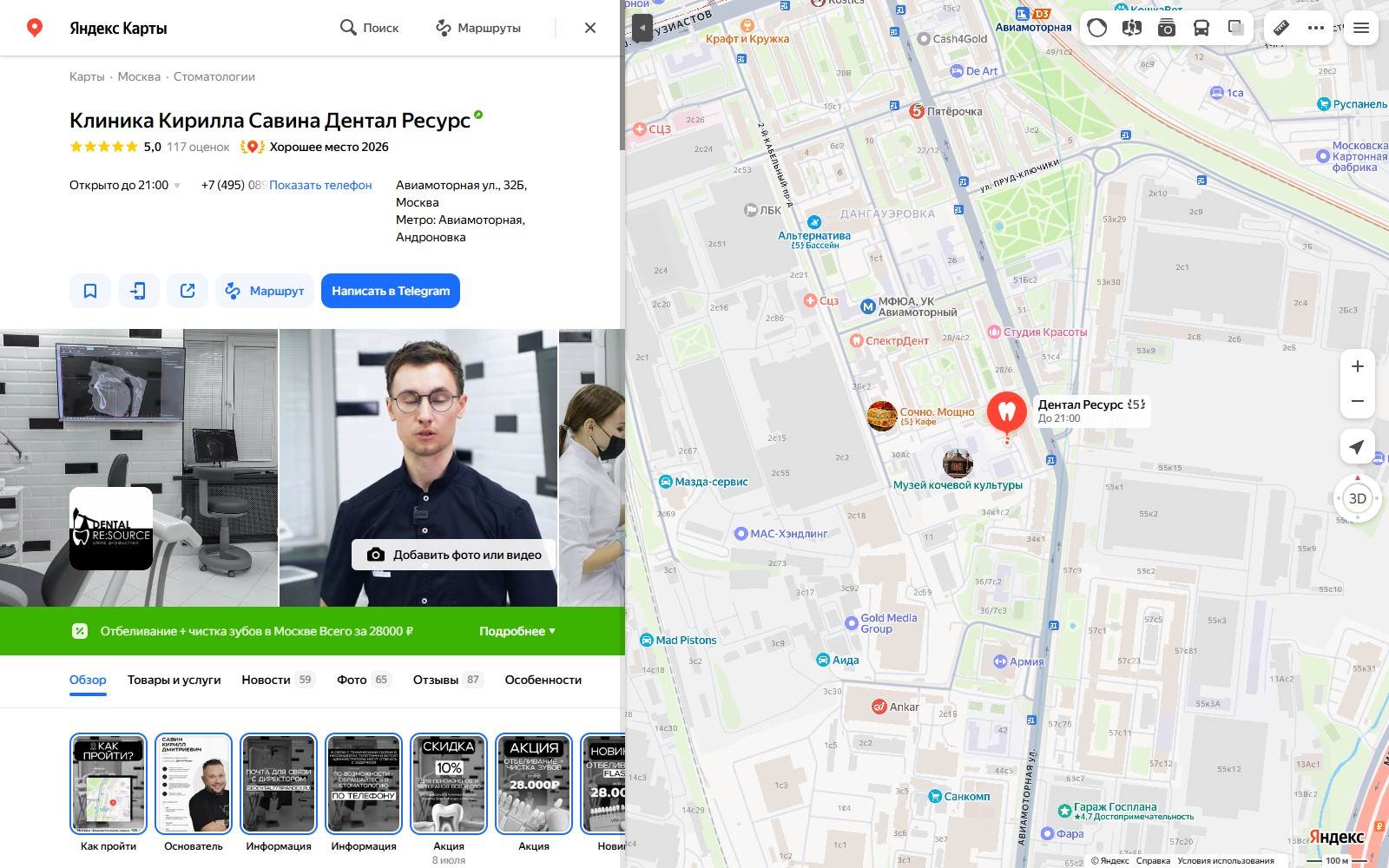Click the verified owner green badge

(x=478, y=115)
